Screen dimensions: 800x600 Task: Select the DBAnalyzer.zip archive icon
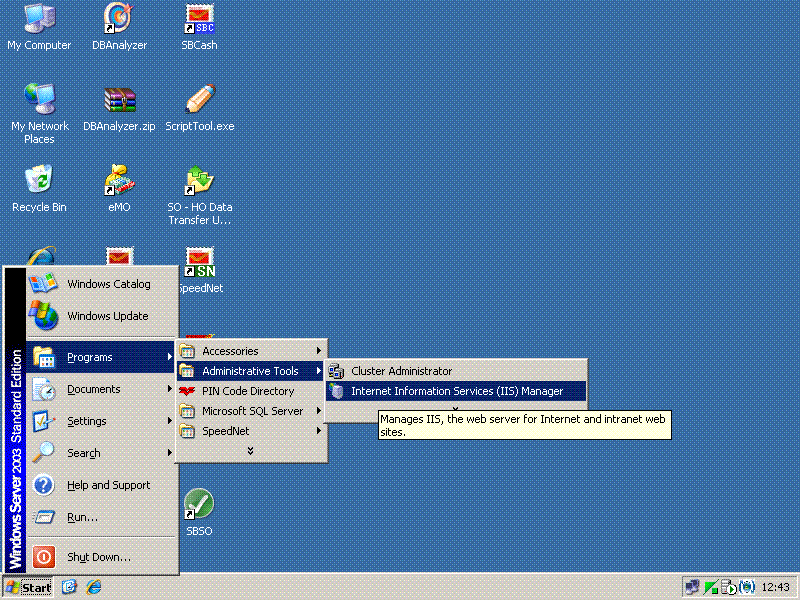click(119, 109)
